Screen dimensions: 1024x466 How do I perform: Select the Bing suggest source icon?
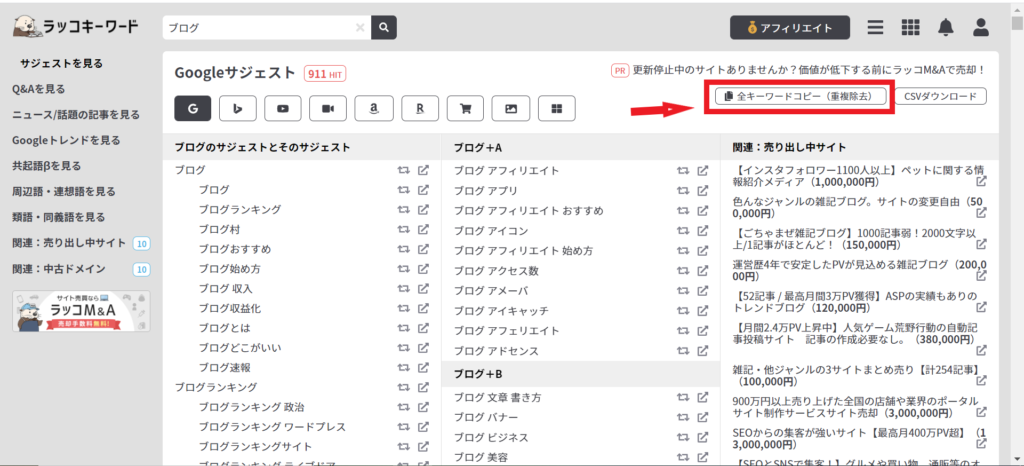[x=238, y=108]
